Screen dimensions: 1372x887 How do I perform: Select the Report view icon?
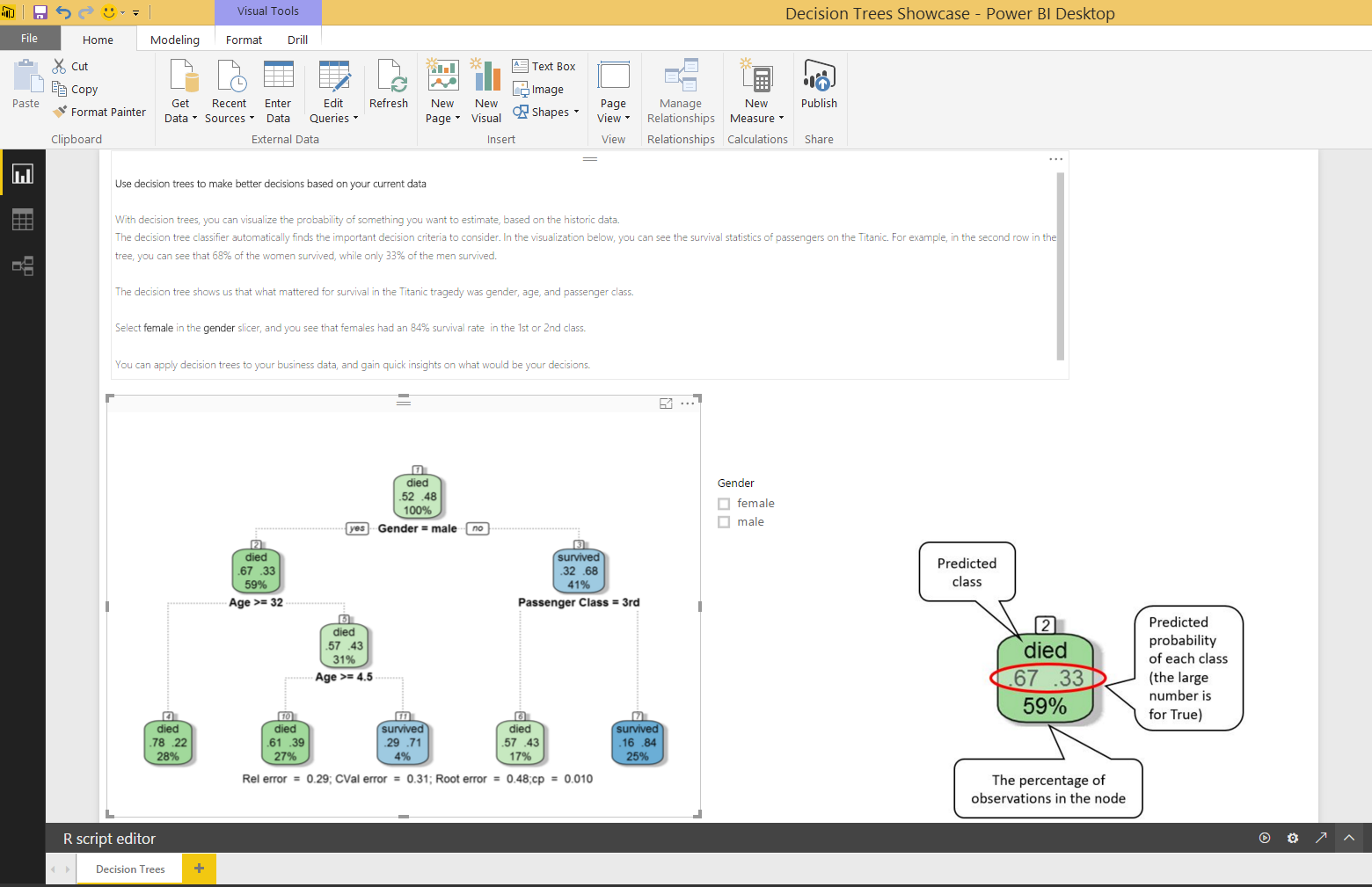click(x=22, y=172)
